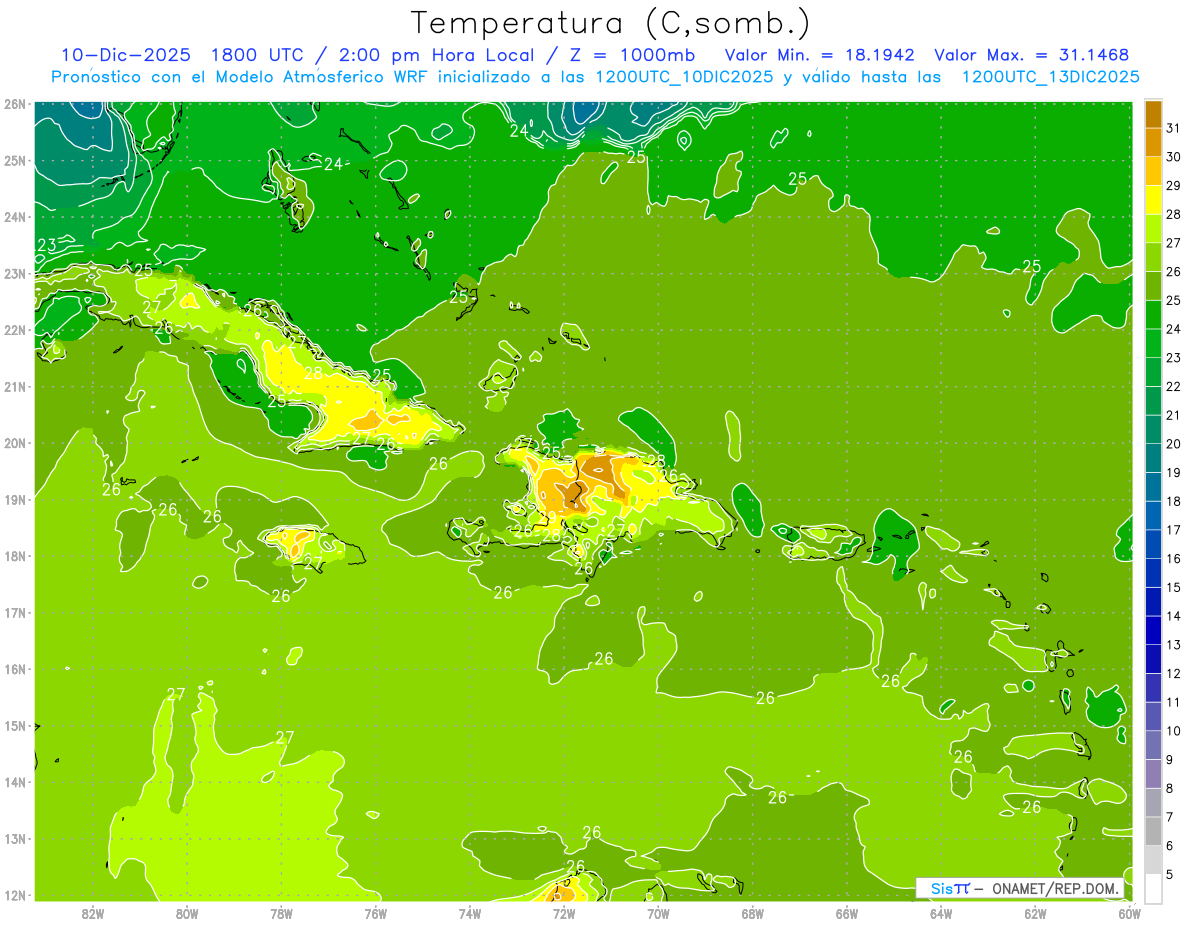This screenshot has height=927, width=1200.
Task: Click the legend value 31 on the color scale
Action: point(1174,127)
